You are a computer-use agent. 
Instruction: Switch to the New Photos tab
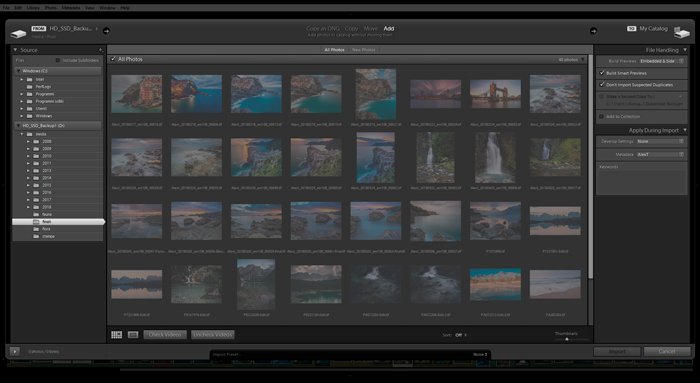[363, 50]
